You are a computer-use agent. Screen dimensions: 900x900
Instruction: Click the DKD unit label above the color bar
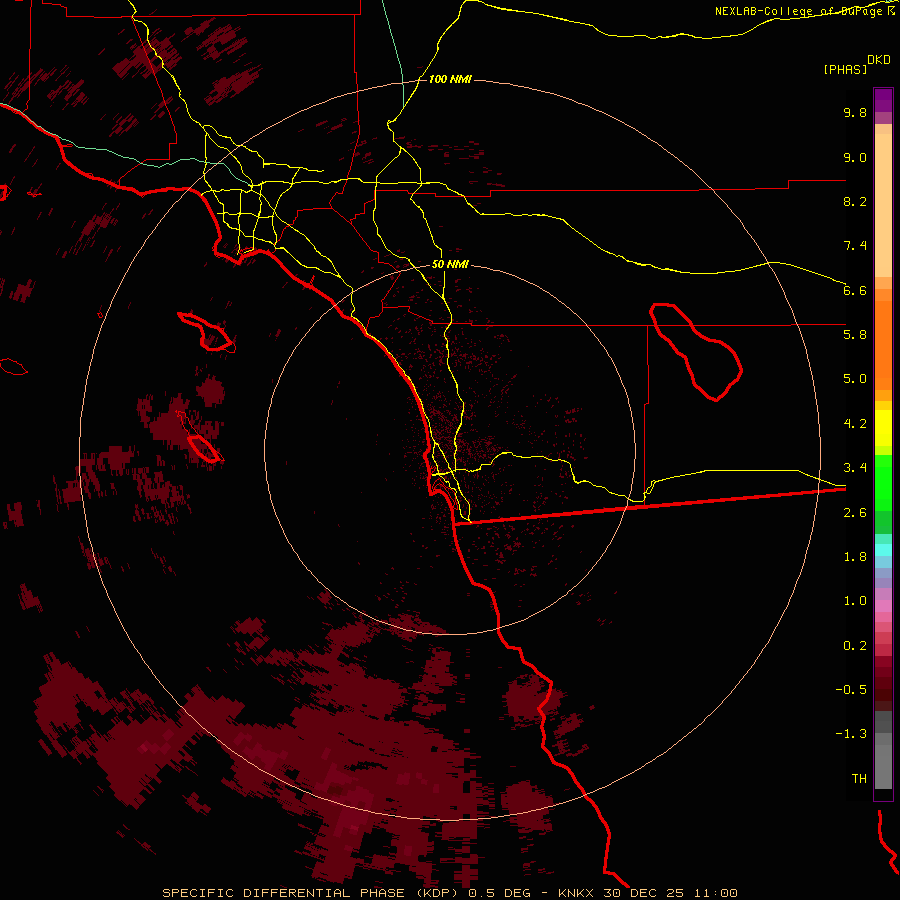(x=879, y=60)
